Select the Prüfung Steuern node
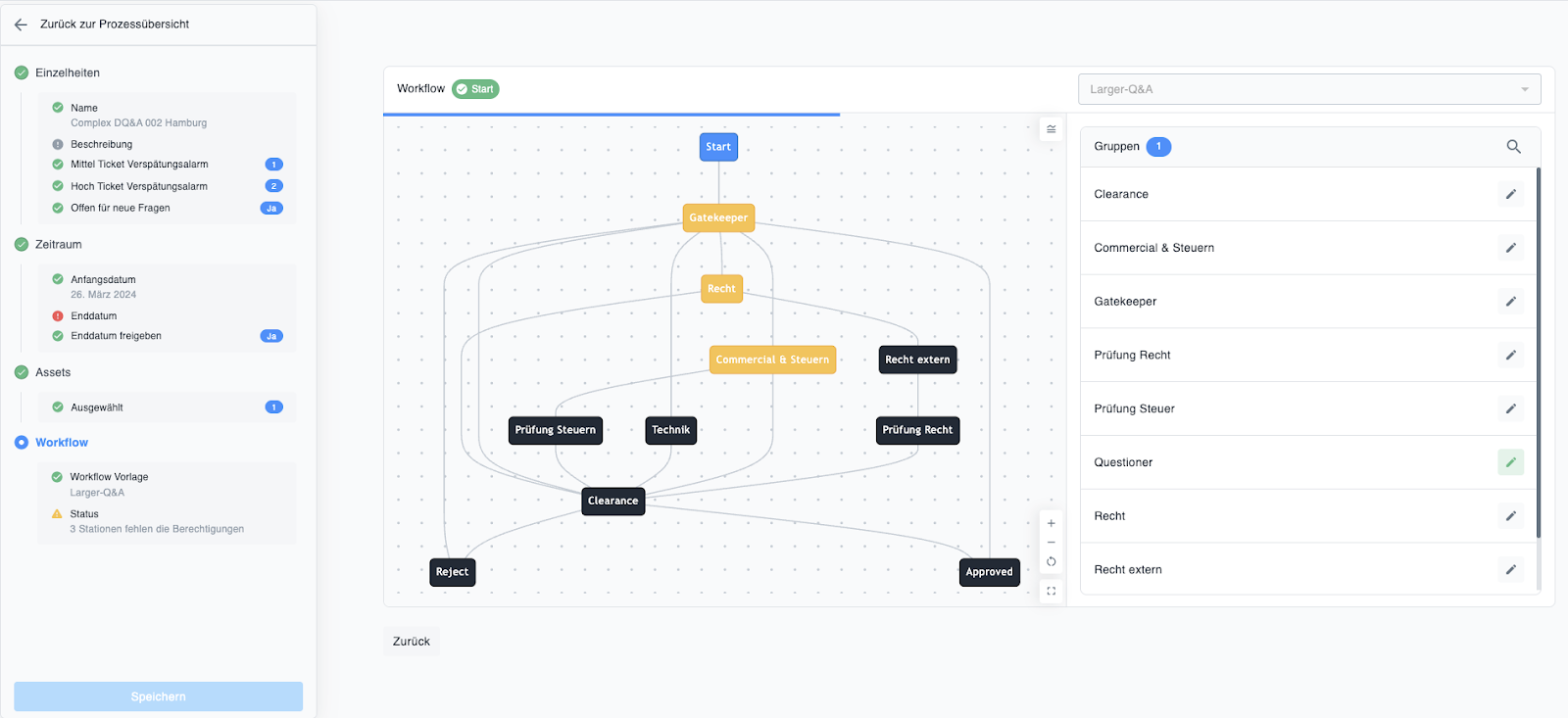 pos(555,430)
